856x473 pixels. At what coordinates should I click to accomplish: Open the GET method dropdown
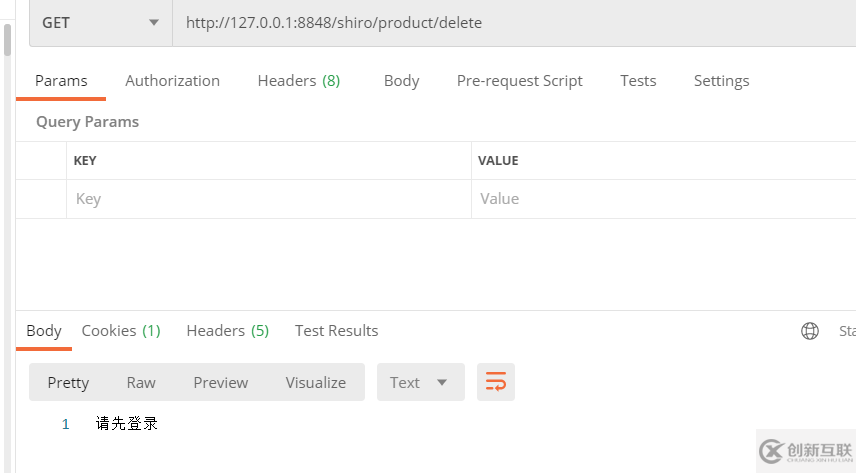click(100, 22)
